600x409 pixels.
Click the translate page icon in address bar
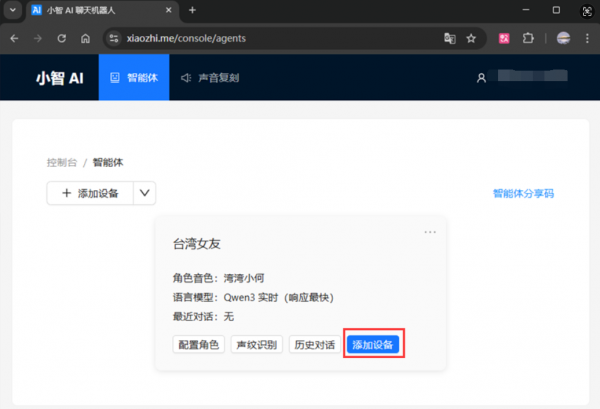pyautogui.click(x=450, y=39)
